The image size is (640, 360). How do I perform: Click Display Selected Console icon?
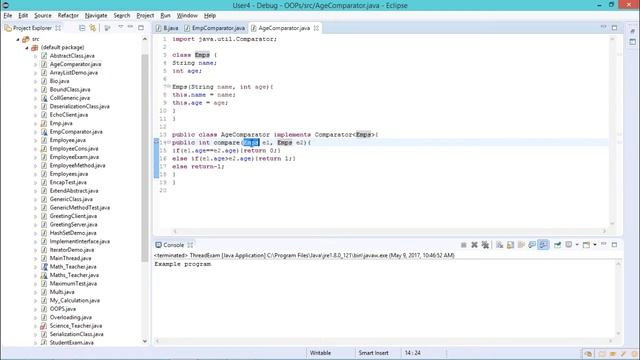pos(569,245)
